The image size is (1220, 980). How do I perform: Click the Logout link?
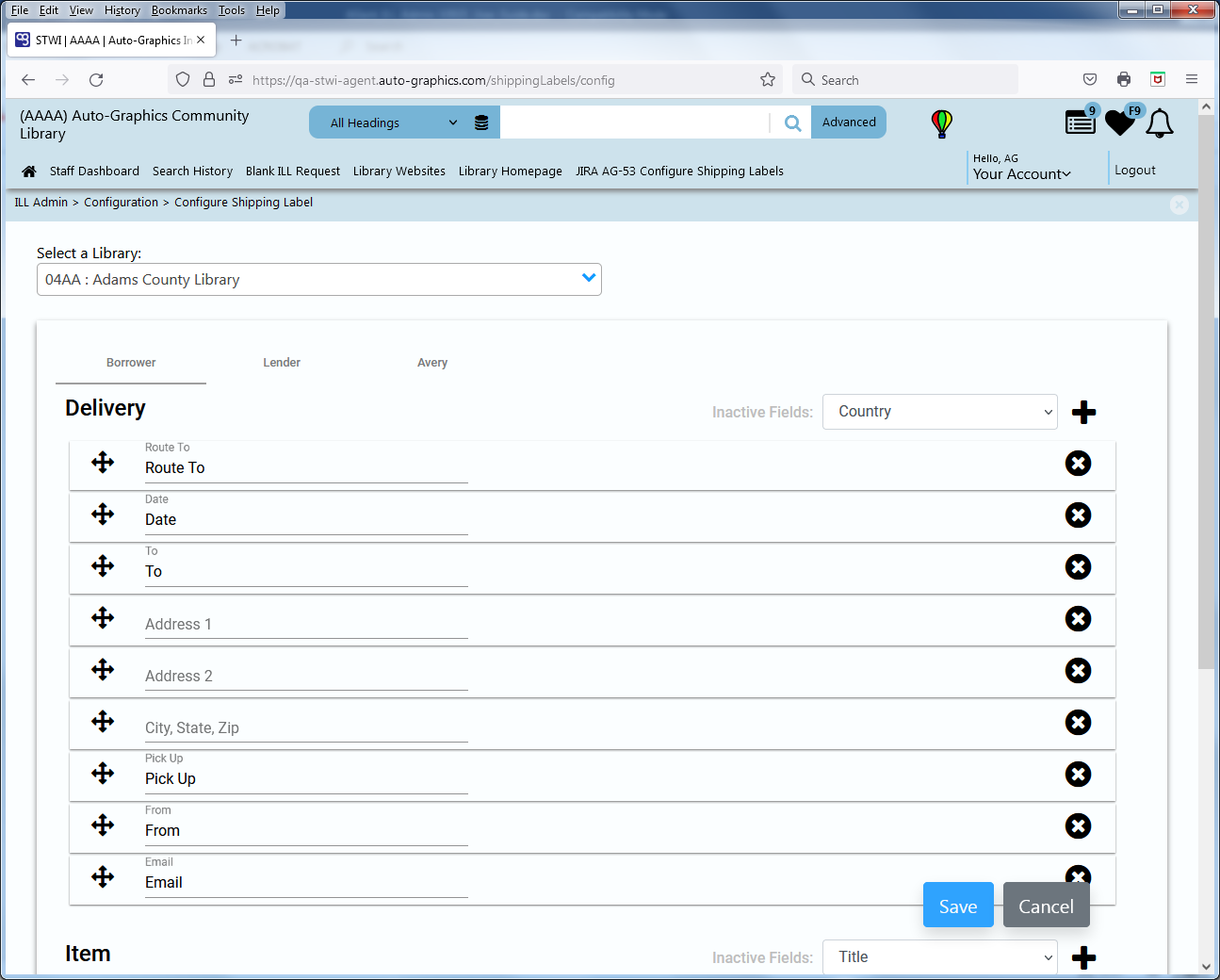[1135, 171]
